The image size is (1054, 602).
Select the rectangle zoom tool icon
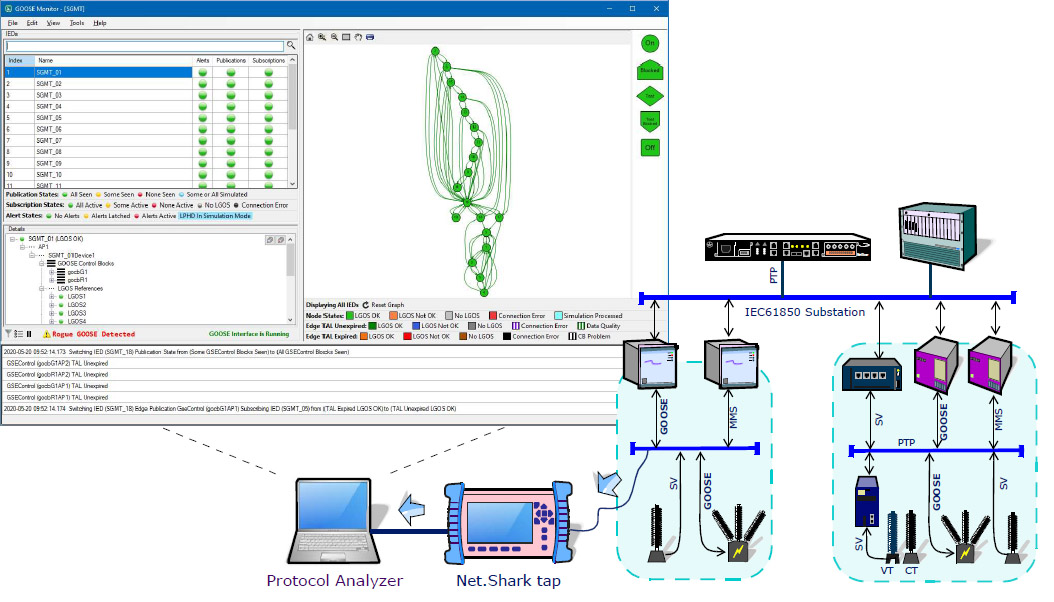[x=346, y=37]
